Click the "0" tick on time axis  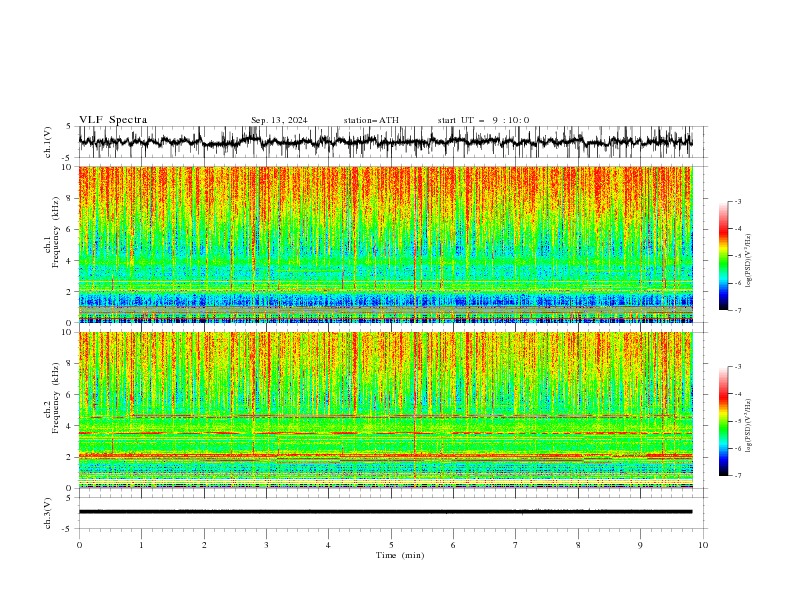click(x=79, y=545)
